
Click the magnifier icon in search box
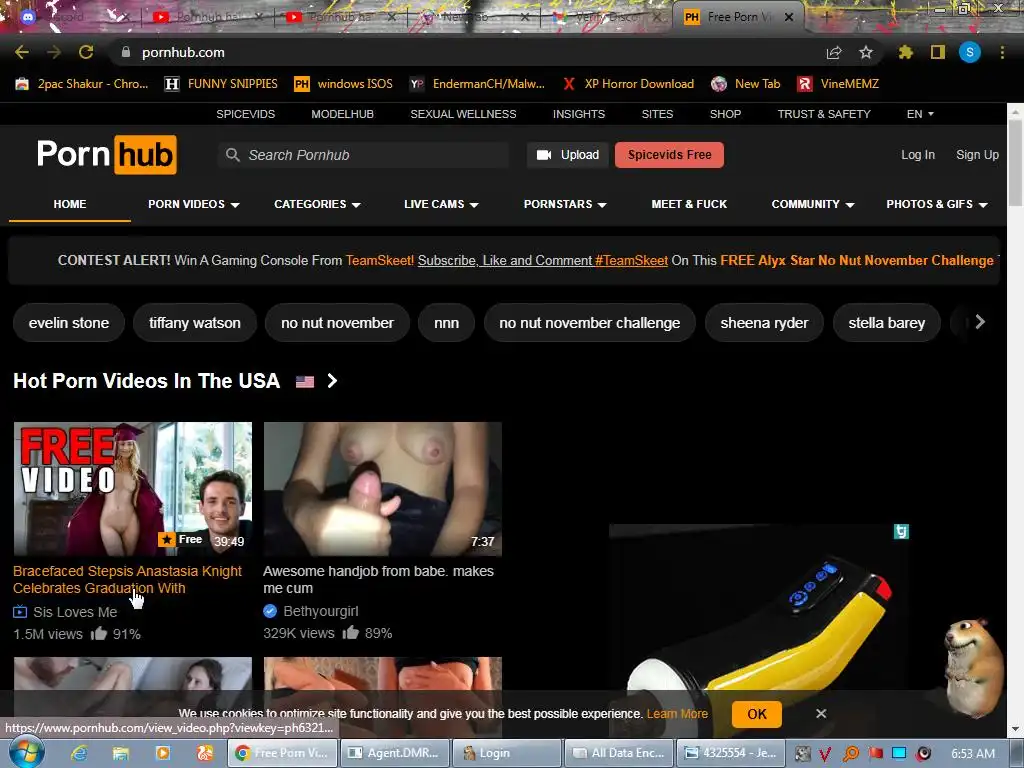[x=232, y=155]
